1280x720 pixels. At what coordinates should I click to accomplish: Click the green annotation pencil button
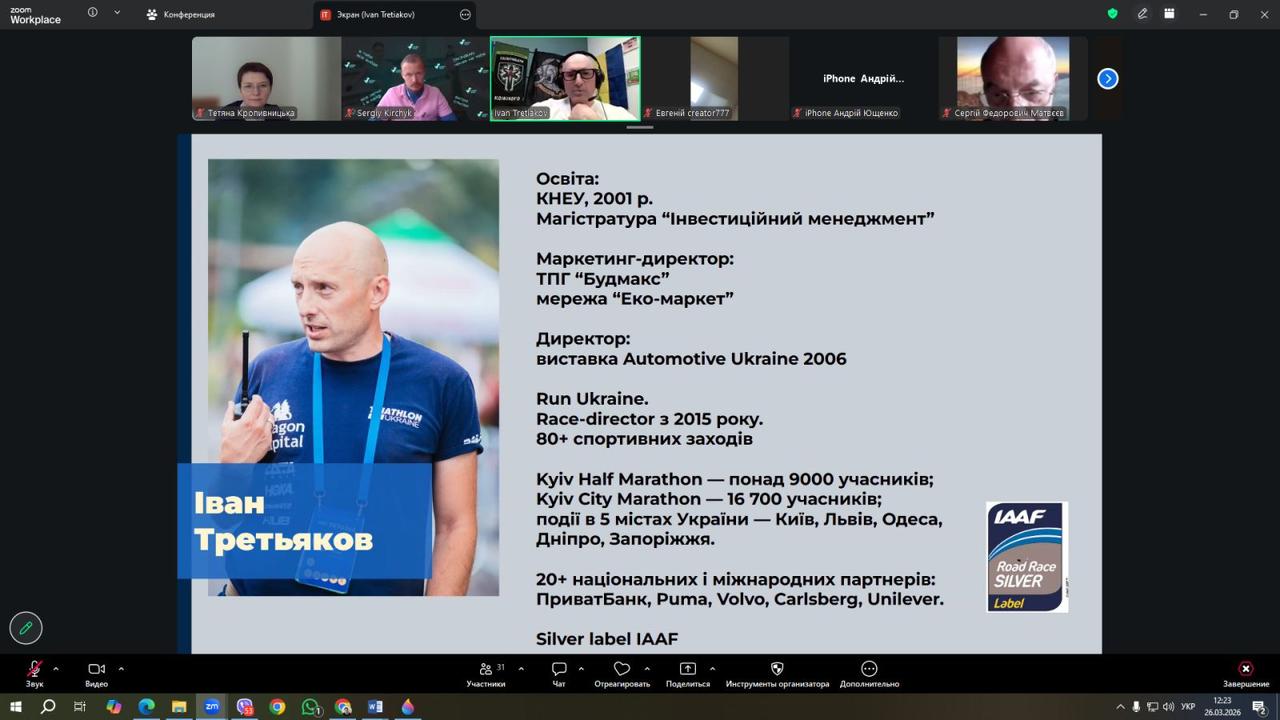point(26,628)
